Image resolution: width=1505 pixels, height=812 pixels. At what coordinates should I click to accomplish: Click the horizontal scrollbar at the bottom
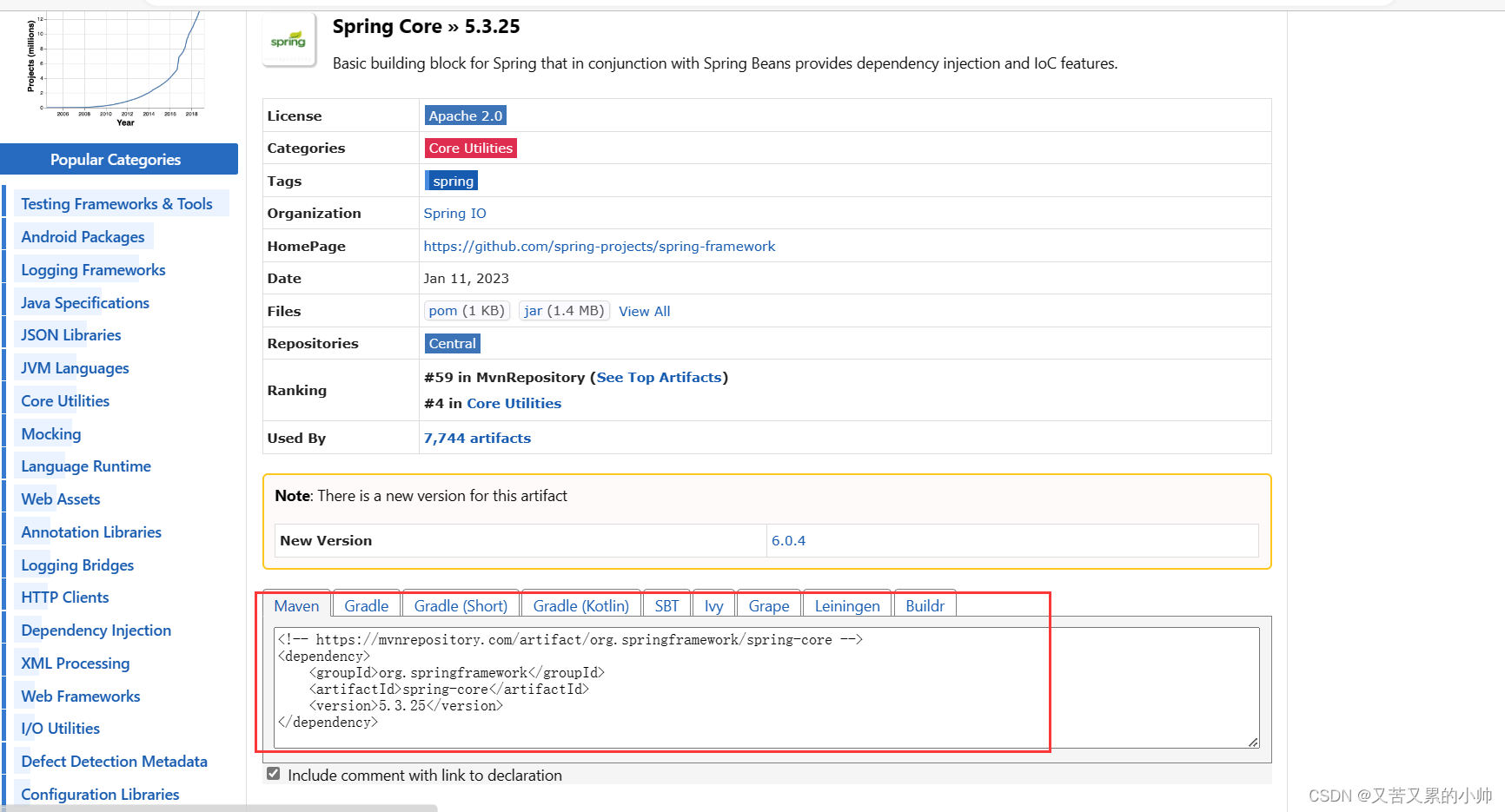click(x=218, y=808)
